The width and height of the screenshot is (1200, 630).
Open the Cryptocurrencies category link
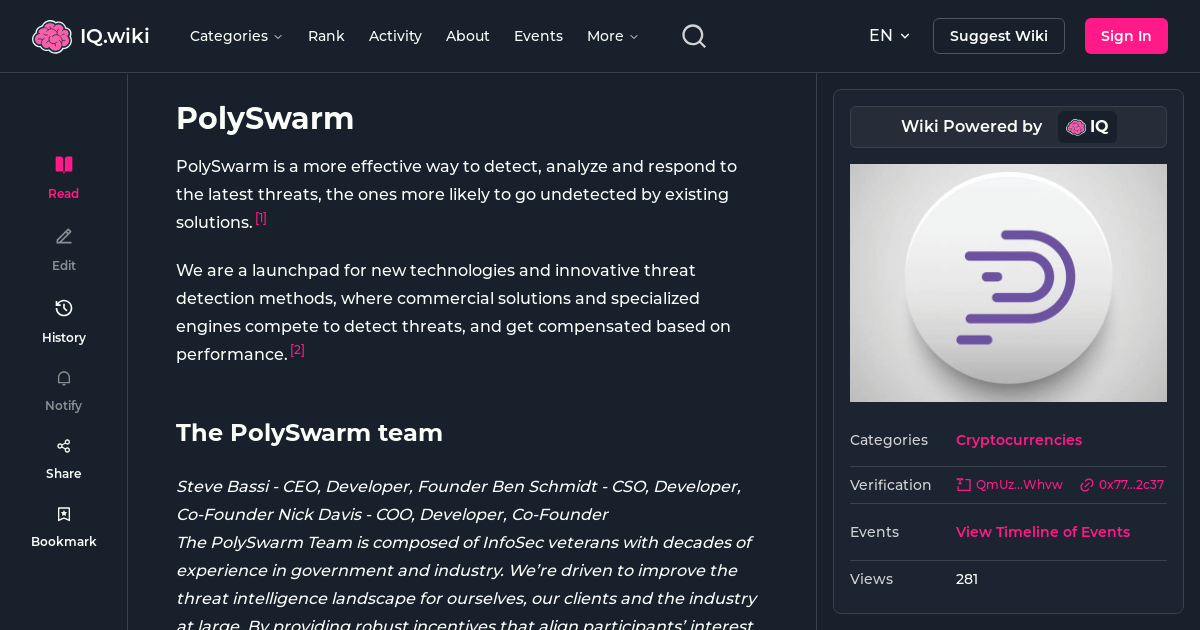click(1018, 440)
